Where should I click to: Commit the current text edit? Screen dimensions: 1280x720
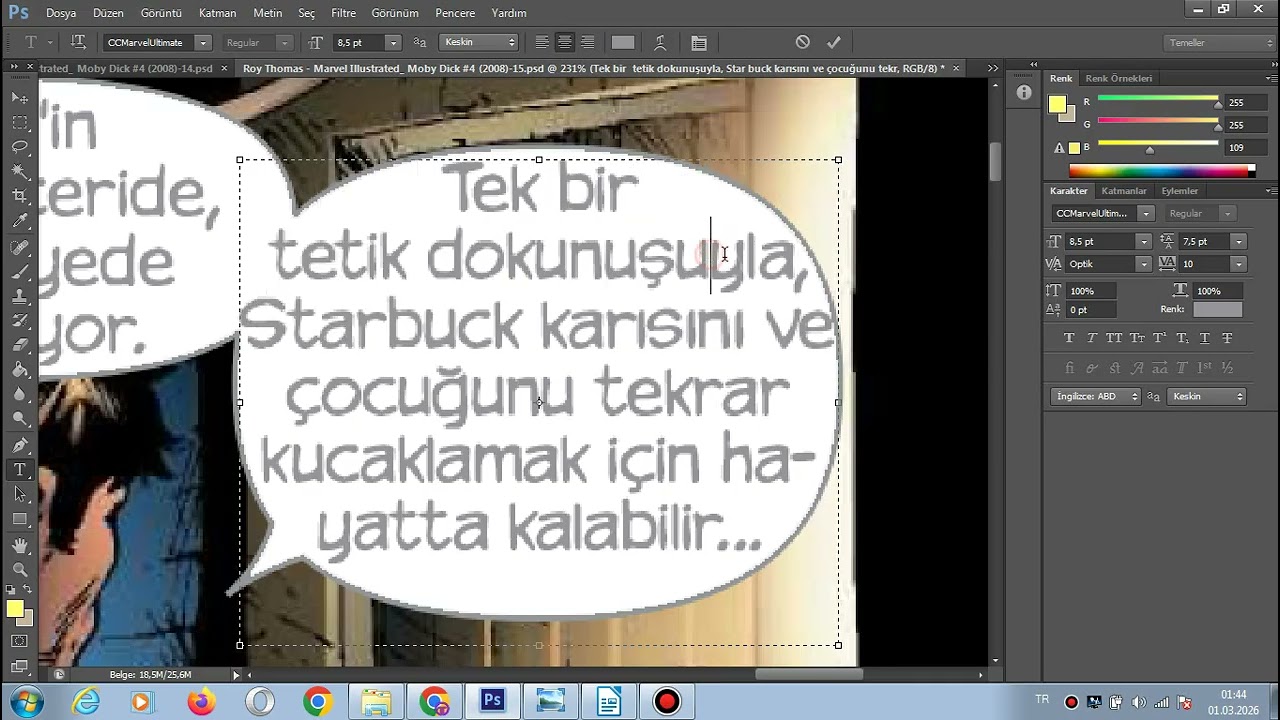[834, 42]
